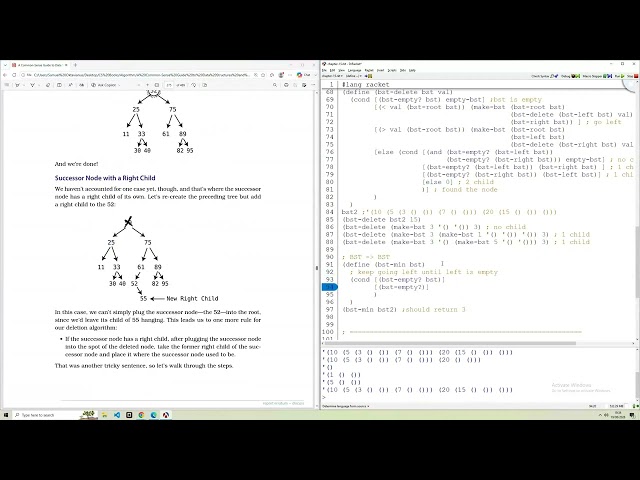
Task: Click the Debug button in DrRacket
Action: click(570, 76)
